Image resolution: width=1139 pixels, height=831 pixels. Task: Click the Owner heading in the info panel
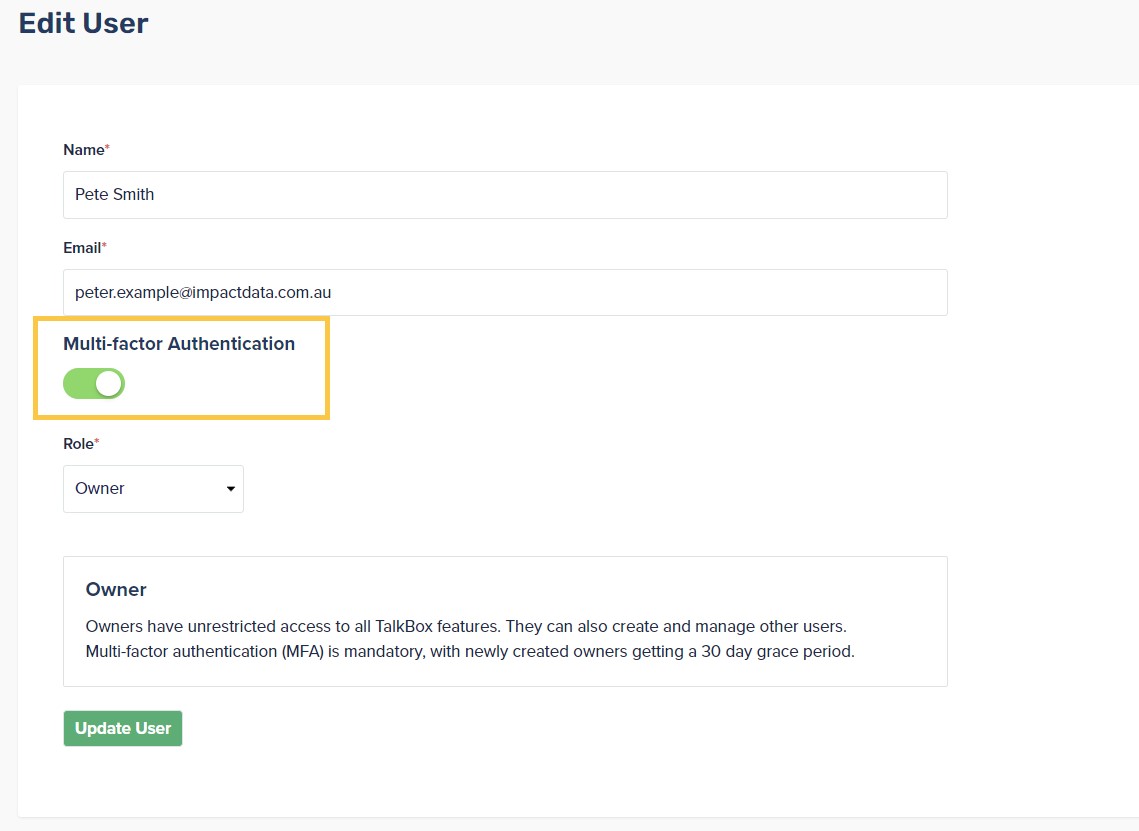[x=116, y=590]
